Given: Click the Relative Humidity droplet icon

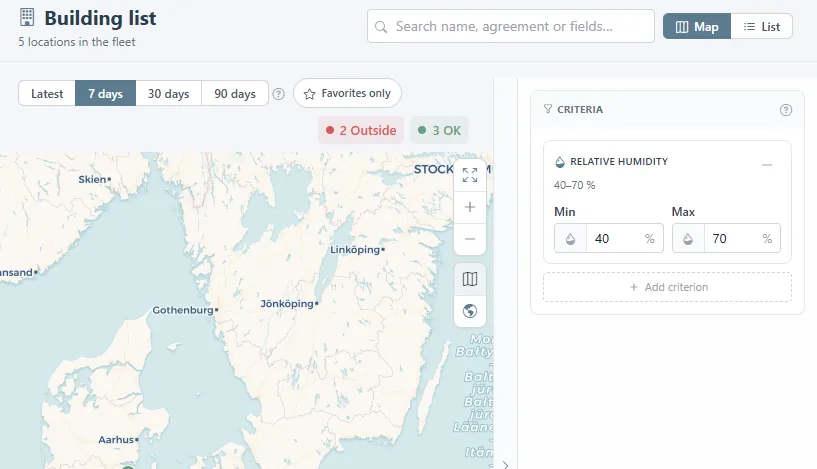Looking at the screenshot, I should tap(560, 162).
